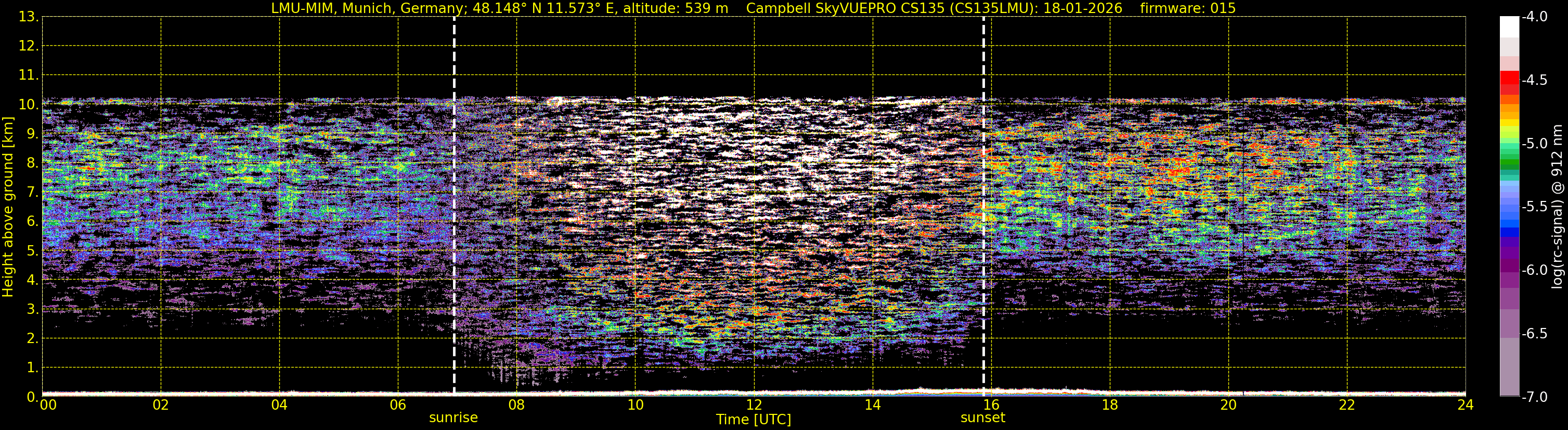Click the red colorbar segment near -4.5
Viewport: 1568px width, 430px height.
pos(1510,78)
